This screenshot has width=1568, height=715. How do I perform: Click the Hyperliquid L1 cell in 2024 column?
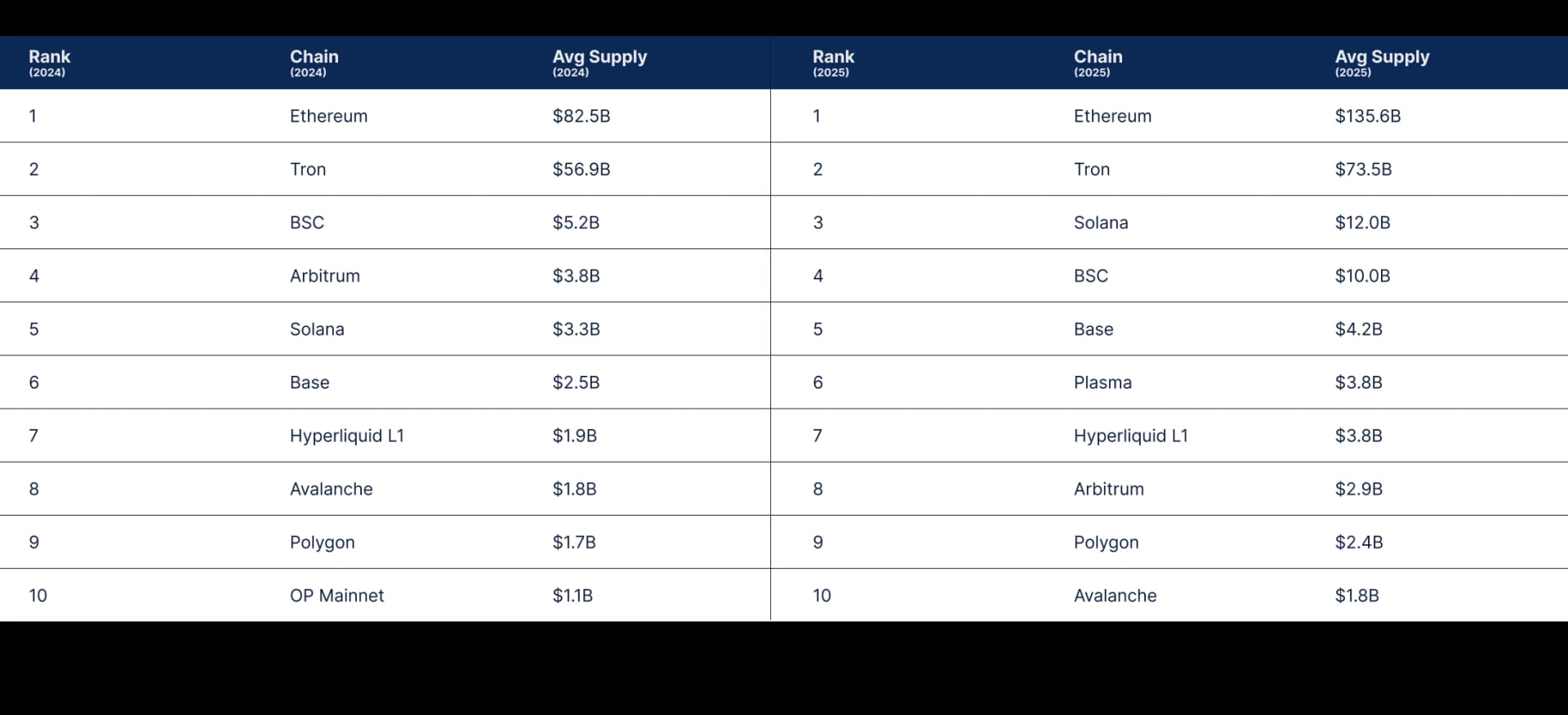coord(346,436)
